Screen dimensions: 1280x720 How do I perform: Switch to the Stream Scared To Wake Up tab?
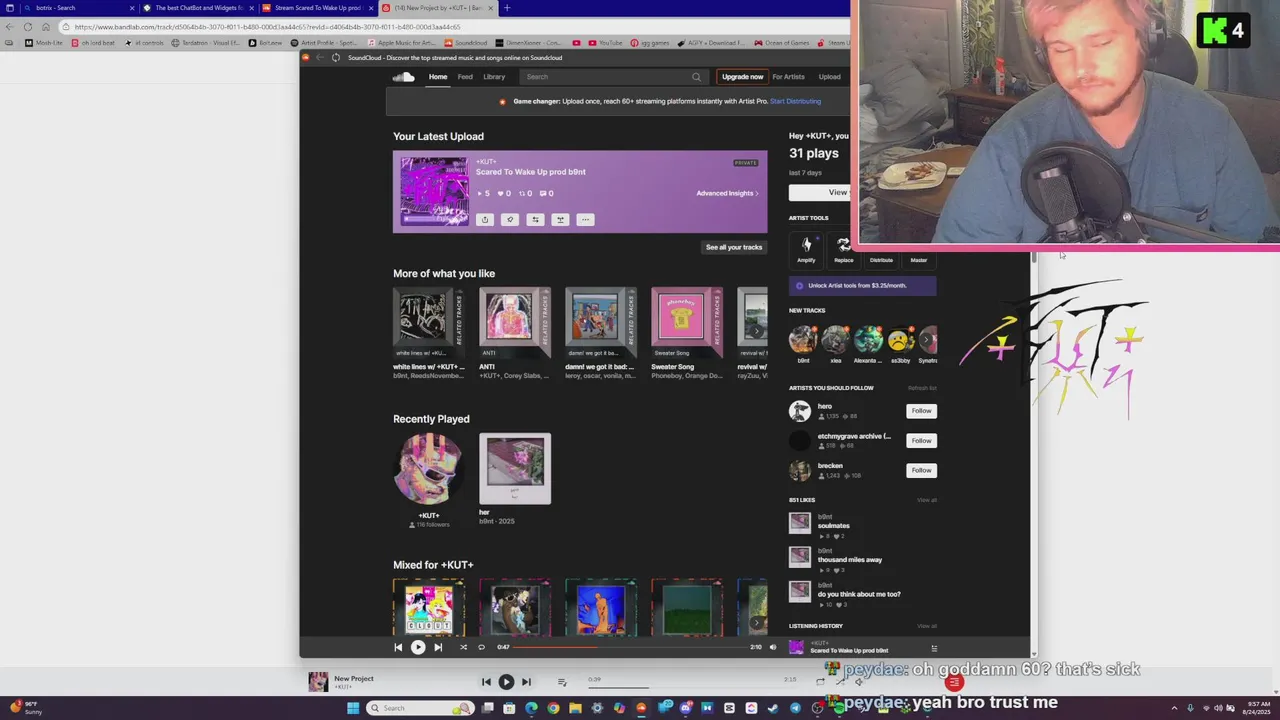tap(318, 8)
